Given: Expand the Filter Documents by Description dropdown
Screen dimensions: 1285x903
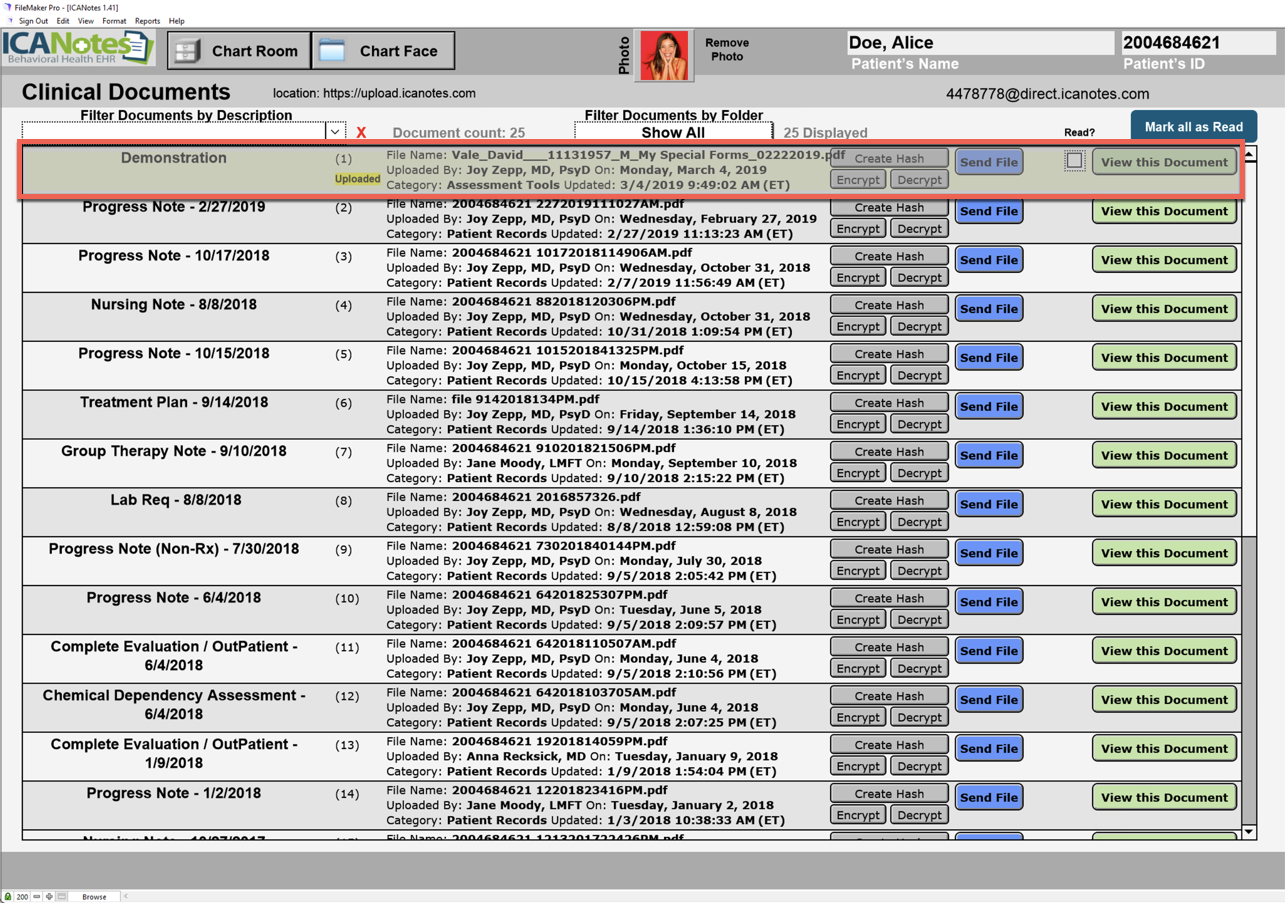Looking at the screenshot, I should [x=335, y=132].
